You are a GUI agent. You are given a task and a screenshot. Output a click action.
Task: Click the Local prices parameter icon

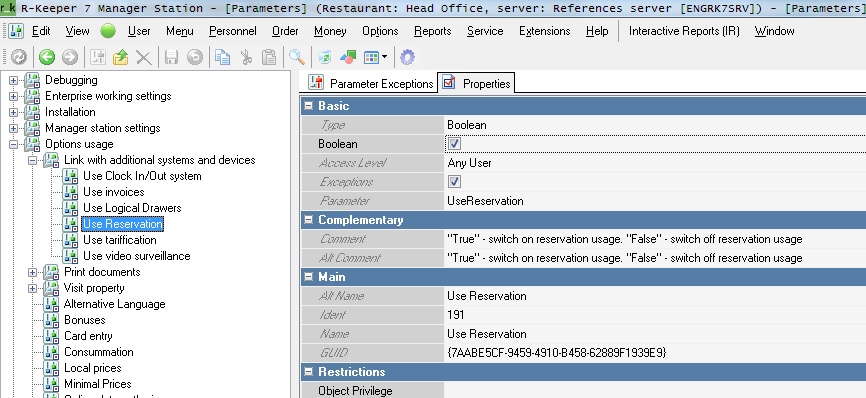coord(51,368)
